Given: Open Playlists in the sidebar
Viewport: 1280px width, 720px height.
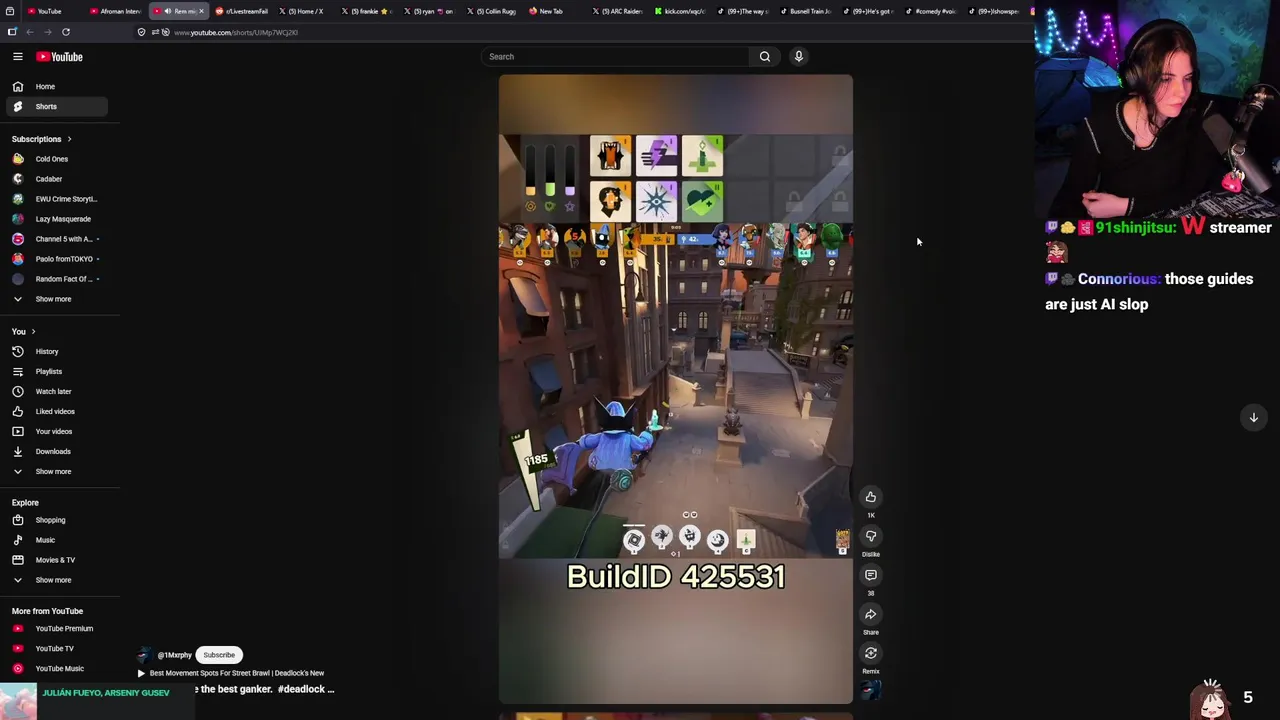Looking at the screenshot, I should [x=57, y=372].
